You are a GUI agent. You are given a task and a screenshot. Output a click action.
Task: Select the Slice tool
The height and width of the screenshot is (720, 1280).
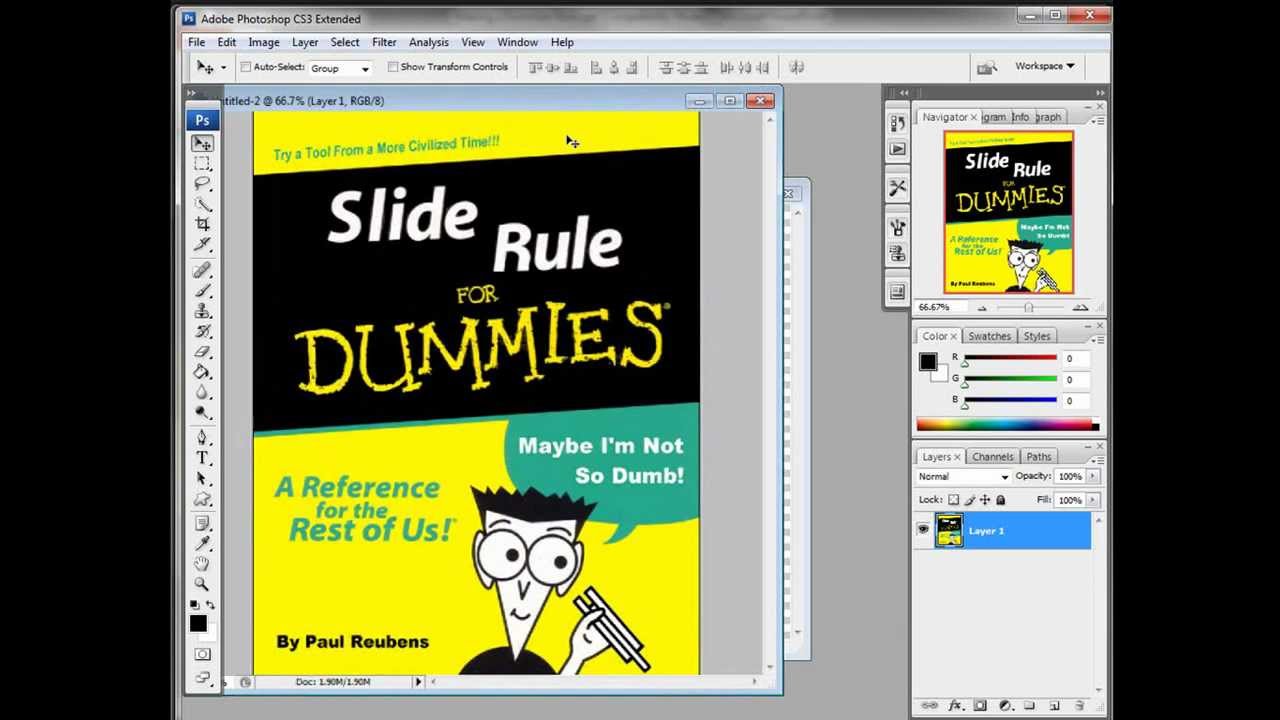(202, 244)
